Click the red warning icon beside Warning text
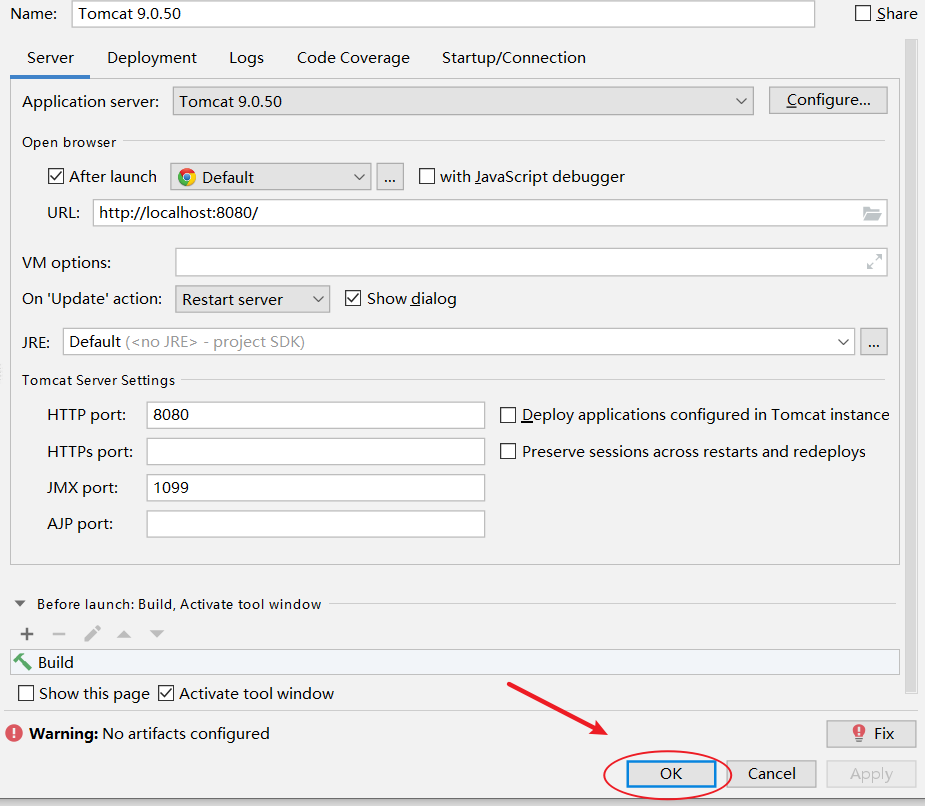The image size is (925, 806). [14, 733]
